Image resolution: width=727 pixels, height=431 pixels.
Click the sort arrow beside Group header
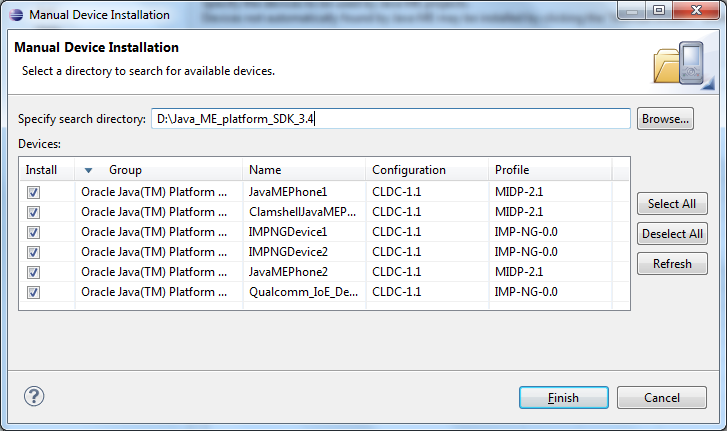[x=89, y=170]
